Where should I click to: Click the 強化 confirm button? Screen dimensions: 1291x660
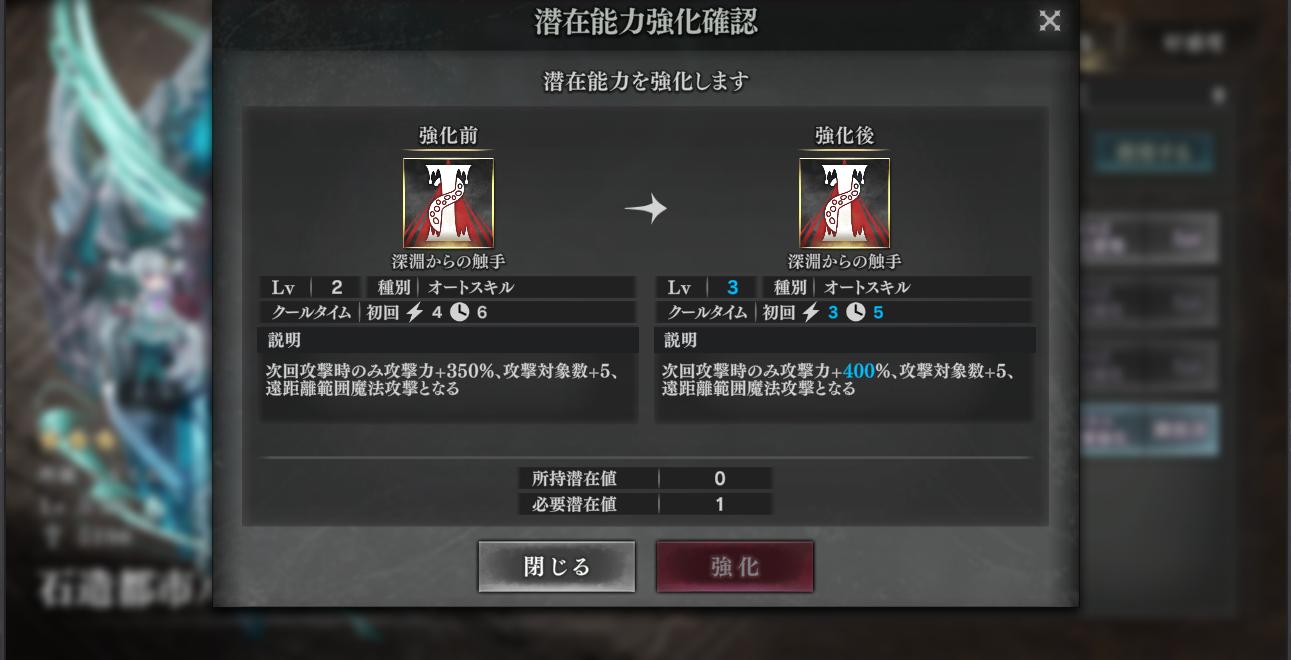(x=735, y=567)
